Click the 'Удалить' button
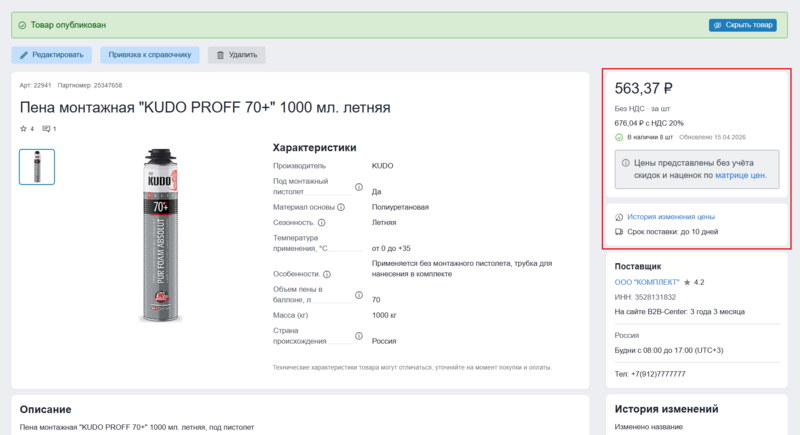 (x=236, y=55)
